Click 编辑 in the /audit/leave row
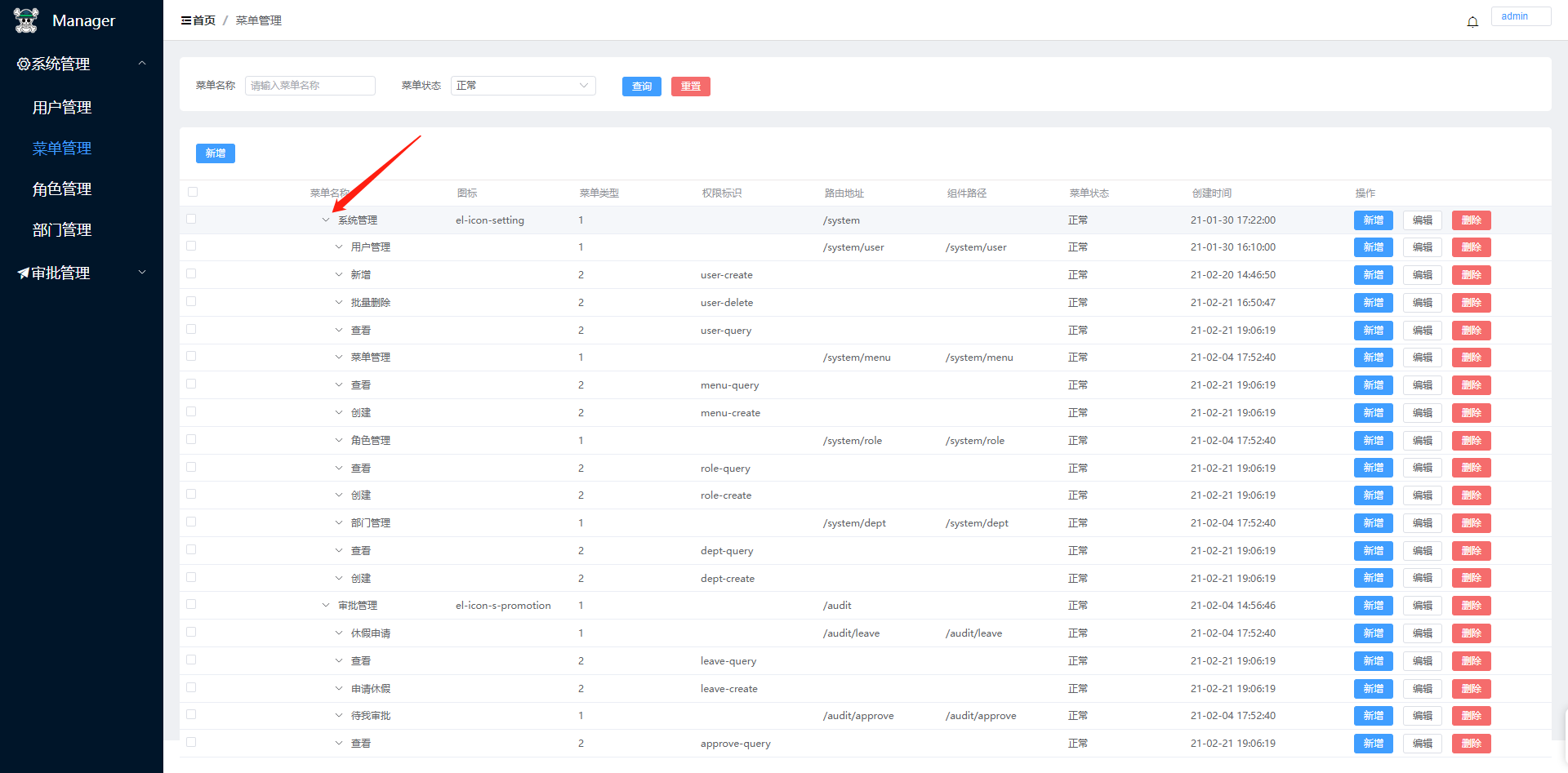 pos(1423,633)
